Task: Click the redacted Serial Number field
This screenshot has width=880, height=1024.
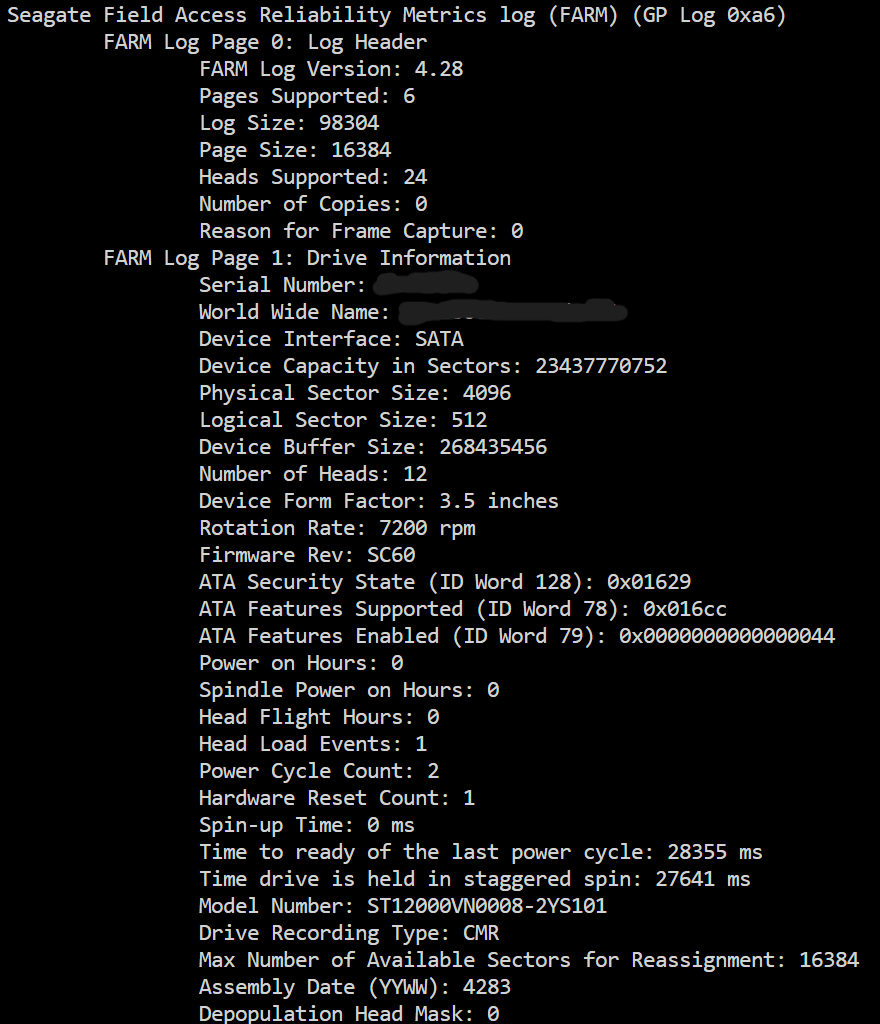Action: [x=426, y=285]
